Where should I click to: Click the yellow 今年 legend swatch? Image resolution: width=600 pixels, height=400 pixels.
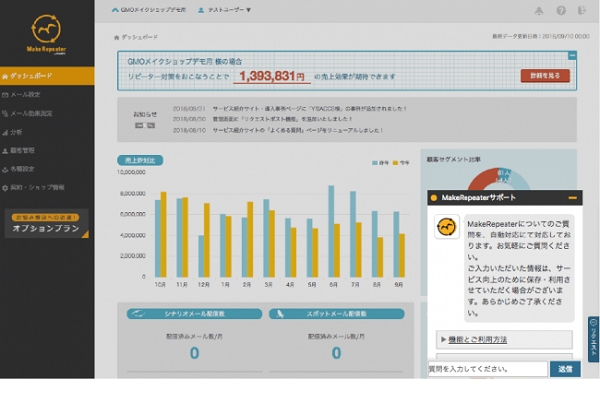pos(395,163)
